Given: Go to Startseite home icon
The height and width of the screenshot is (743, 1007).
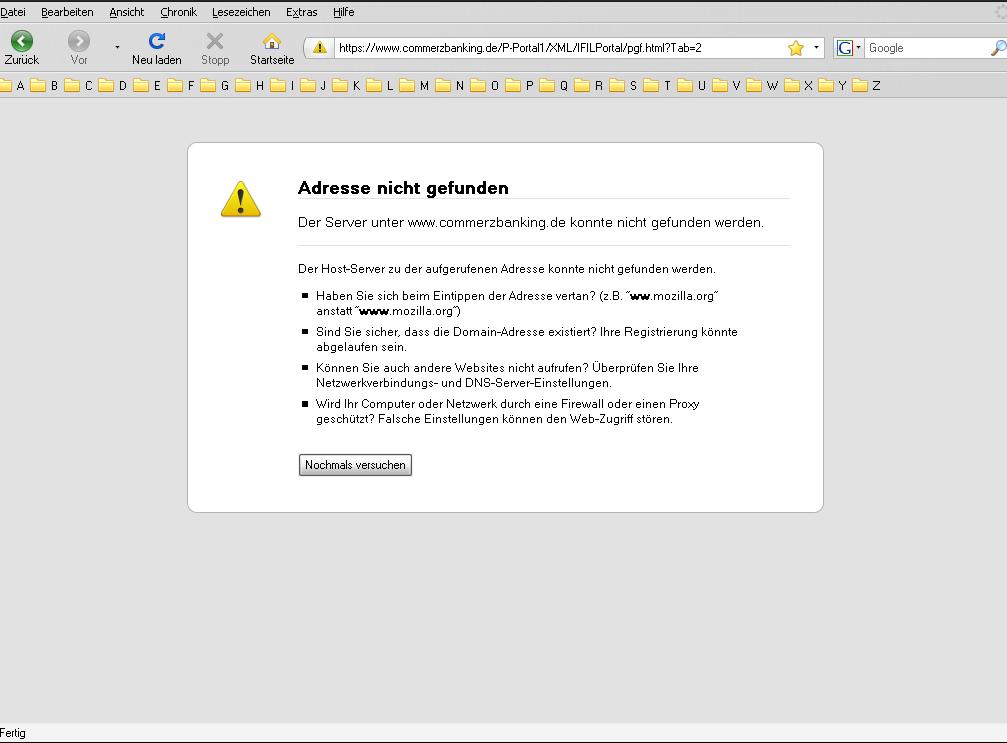Looking at the screenshot, I should [x=272, y=41].
